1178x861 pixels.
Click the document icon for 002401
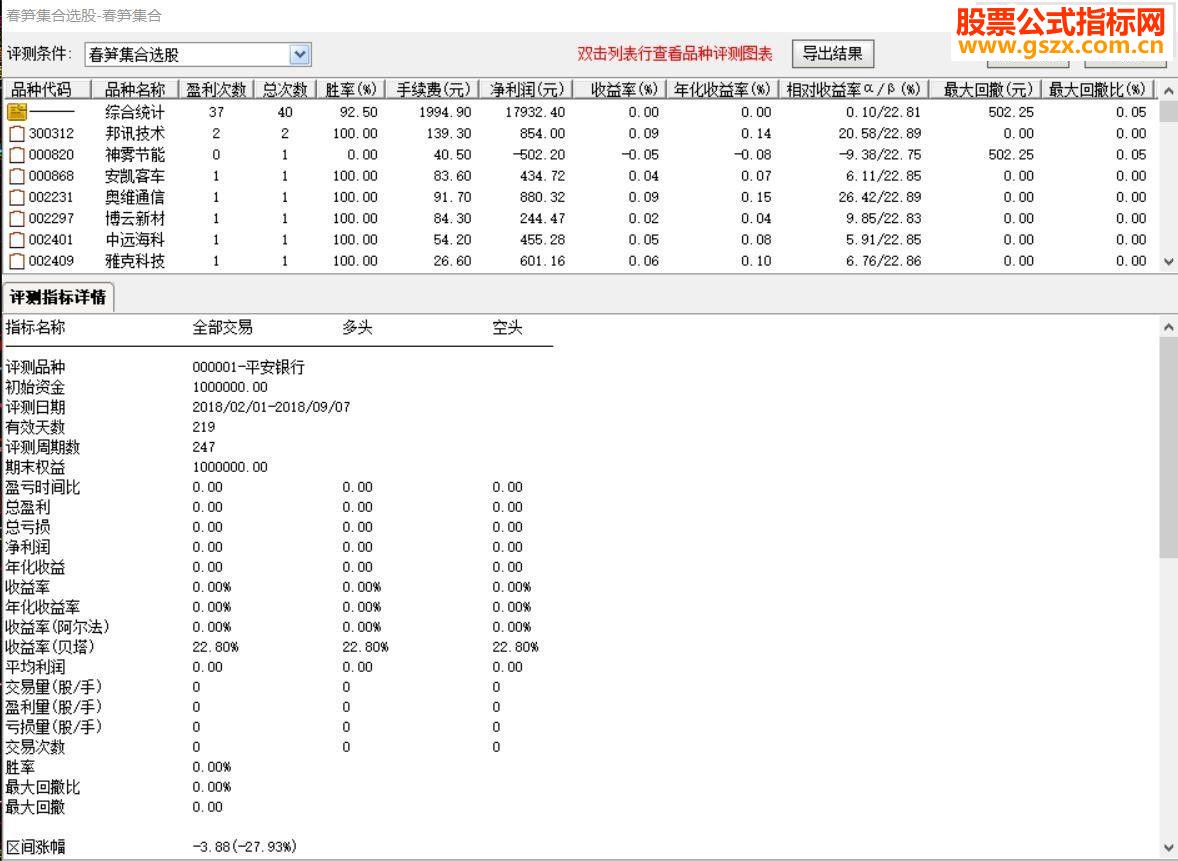[17, 240]
